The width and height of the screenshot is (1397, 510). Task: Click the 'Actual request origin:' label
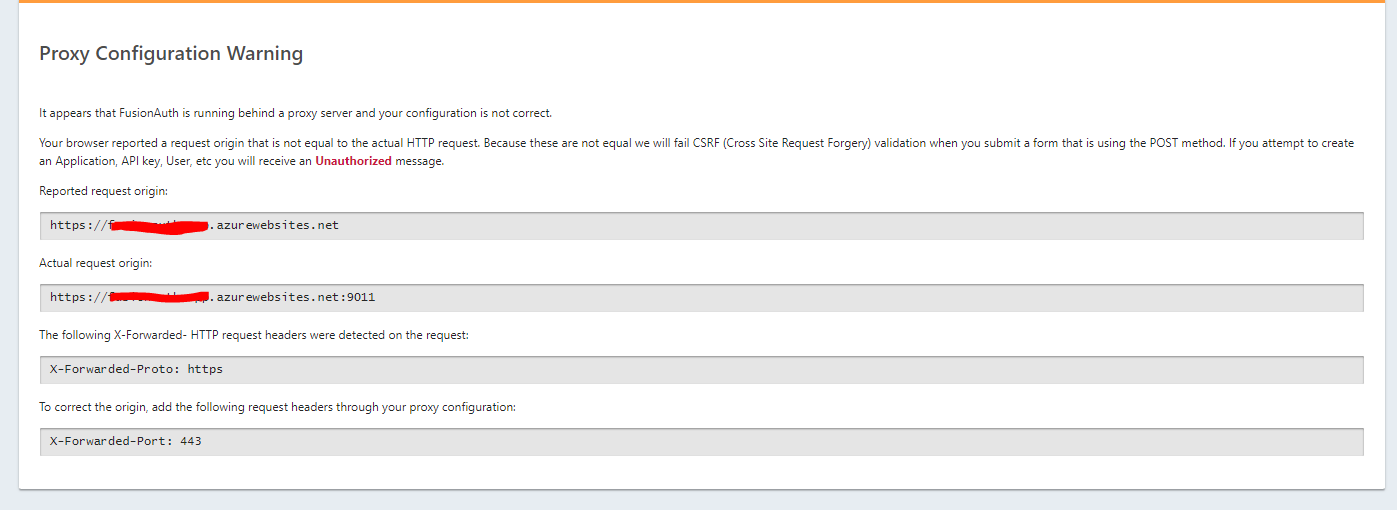pyautogui.click(x=95, y=263)
